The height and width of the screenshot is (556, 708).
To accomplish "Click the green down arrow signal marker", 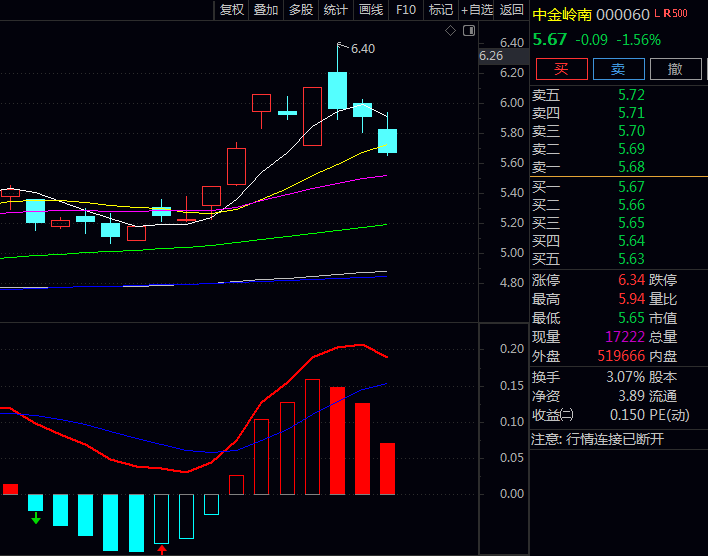I will coord(36,518).
